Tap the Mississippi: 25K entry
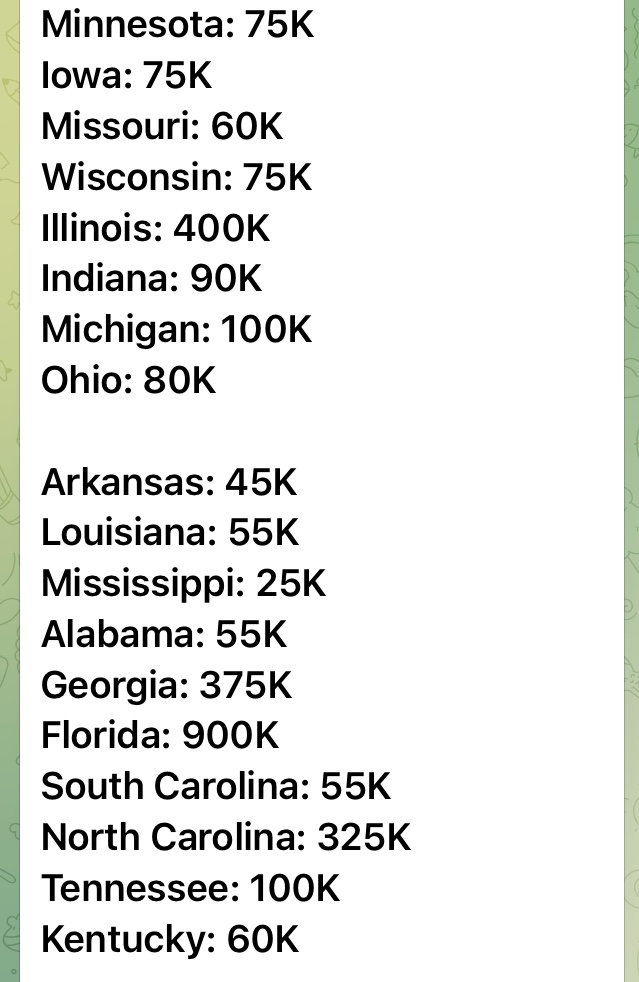639x982 pixels. pos(184,584)
